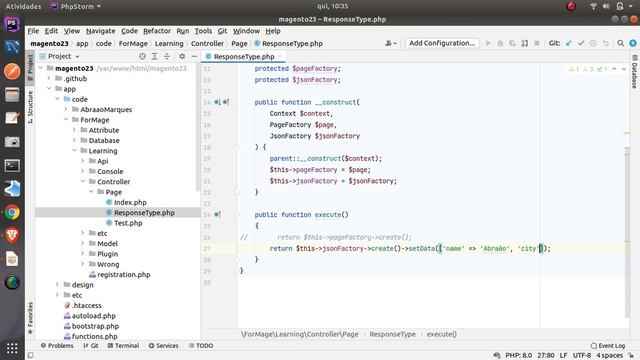The image size is (640, 360).
Task: Click the 4 spaces indent status
Action: tap(609, 356)
